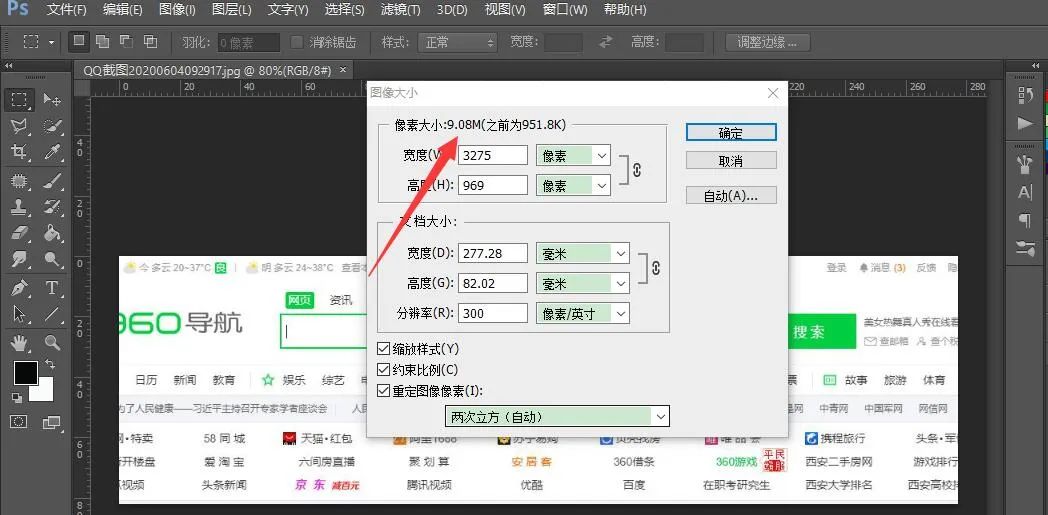The width and height of the screenshot is (1048, 515).
Task: Swap foreground and background colors
Action: click(x=49, y=365)
